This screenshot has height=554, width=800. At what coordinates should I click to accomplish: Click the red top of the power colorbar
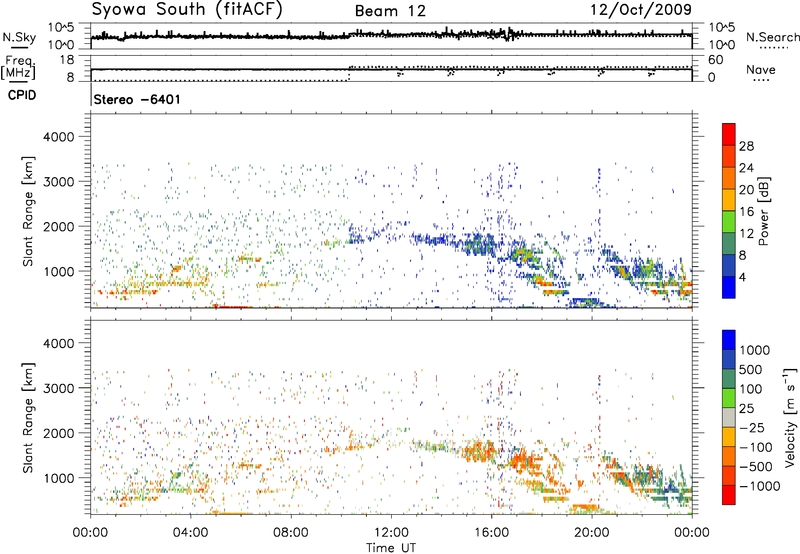[x=729, y=134]
